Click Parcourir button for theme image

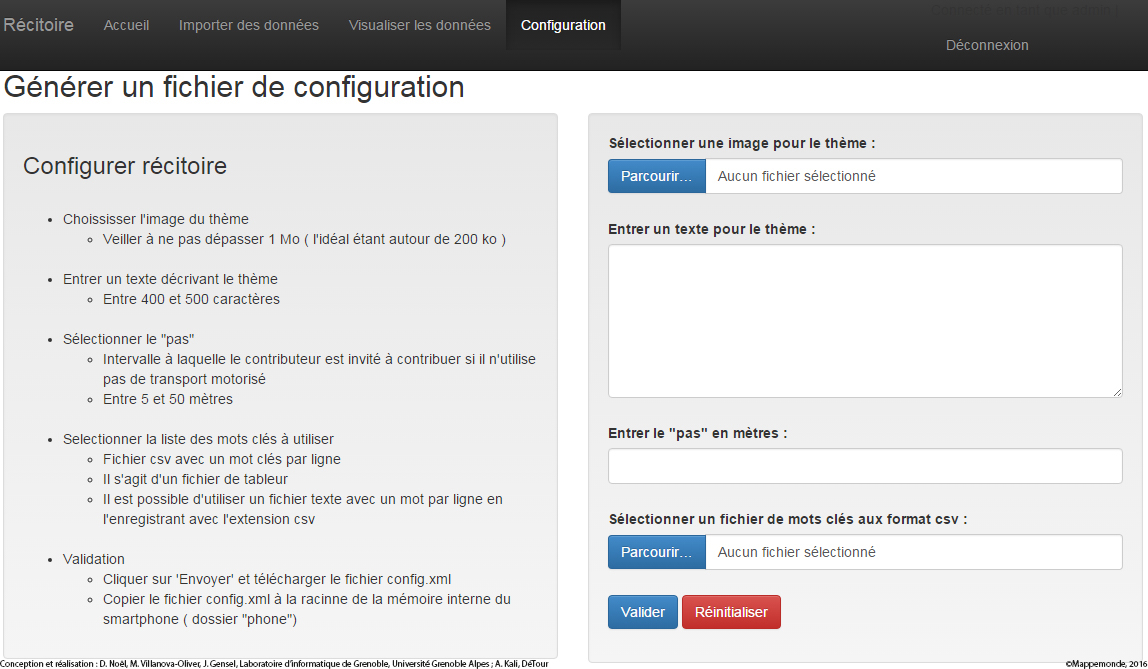click(x=656, y=176)
